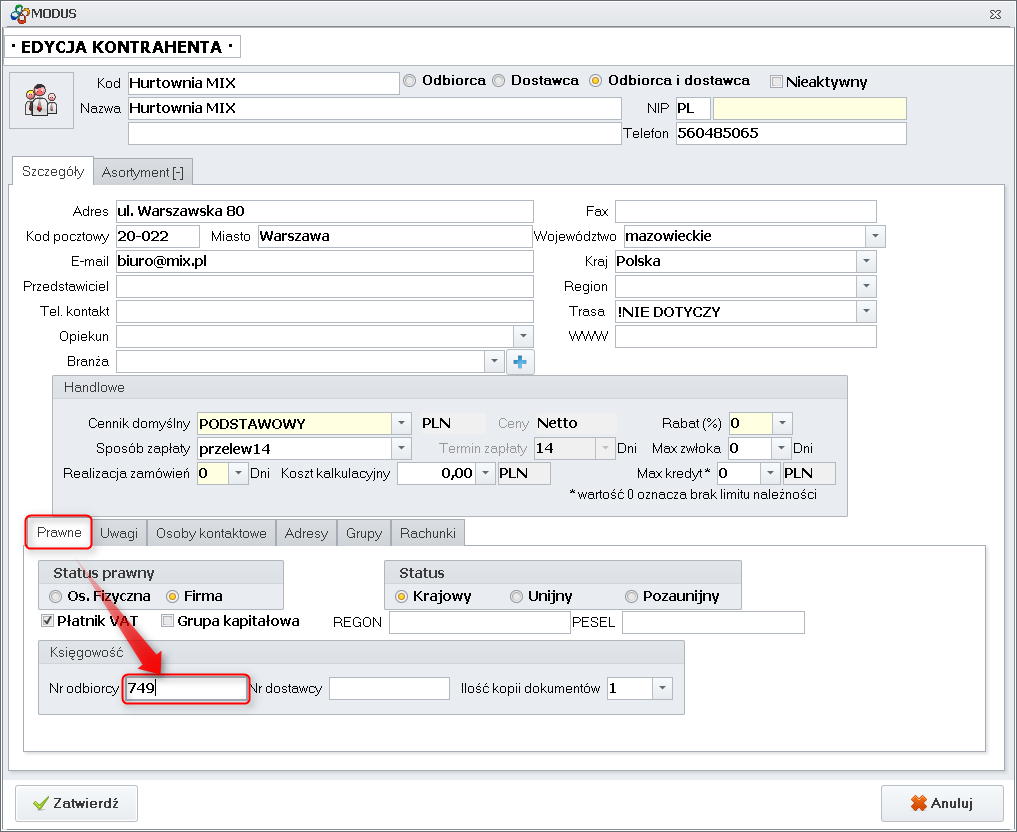This screenshot has width=1017, height=832.
Task: Expand the Województwo dropdown
Action: pos(875,237)
